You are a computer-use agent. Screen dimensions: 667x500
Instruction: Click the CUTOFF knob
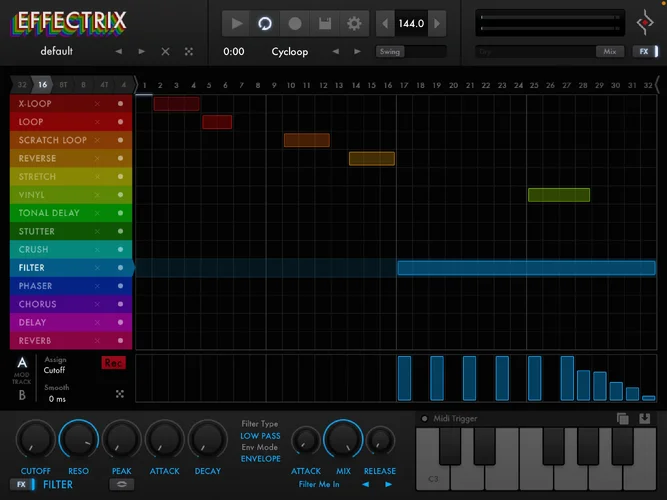pyautogui.click(x=36, y=440)
